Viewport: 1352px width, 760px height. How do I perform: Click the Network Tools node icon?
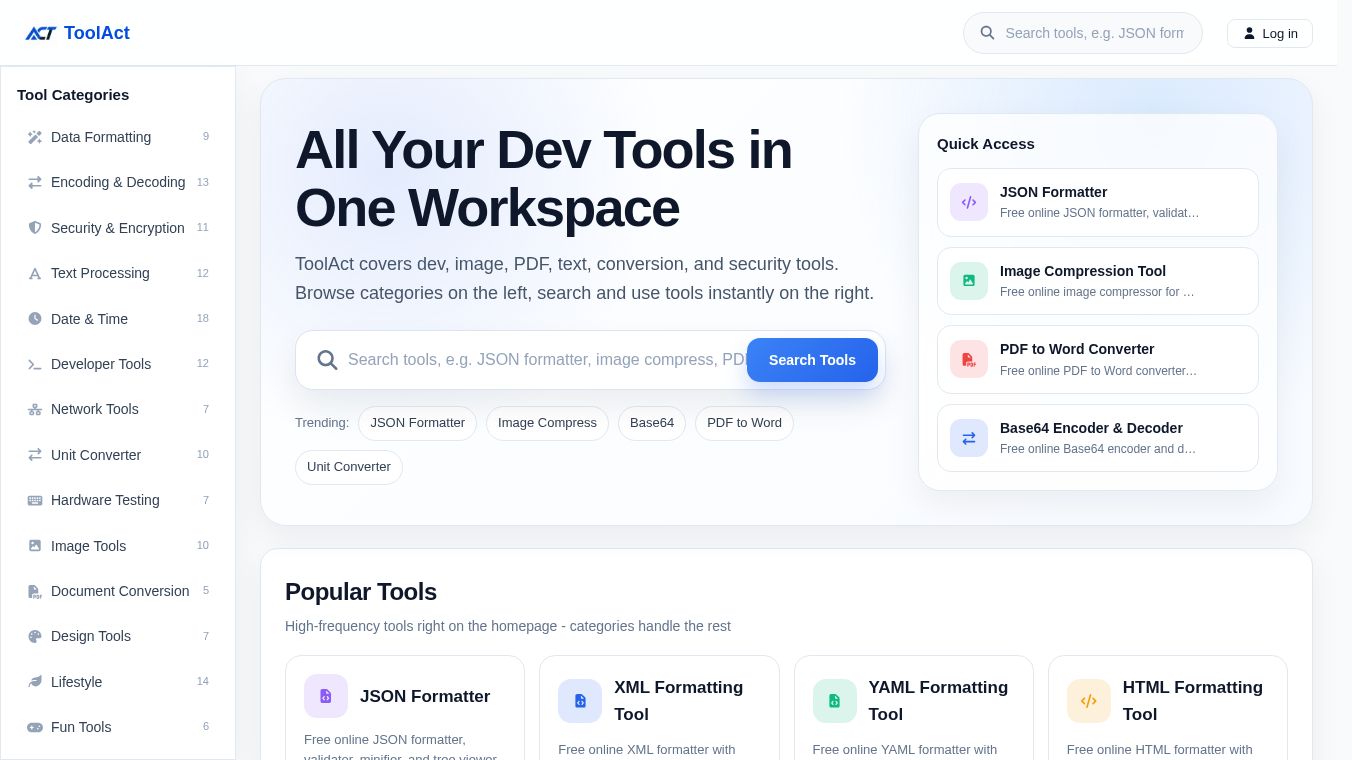tap(35, 409)
